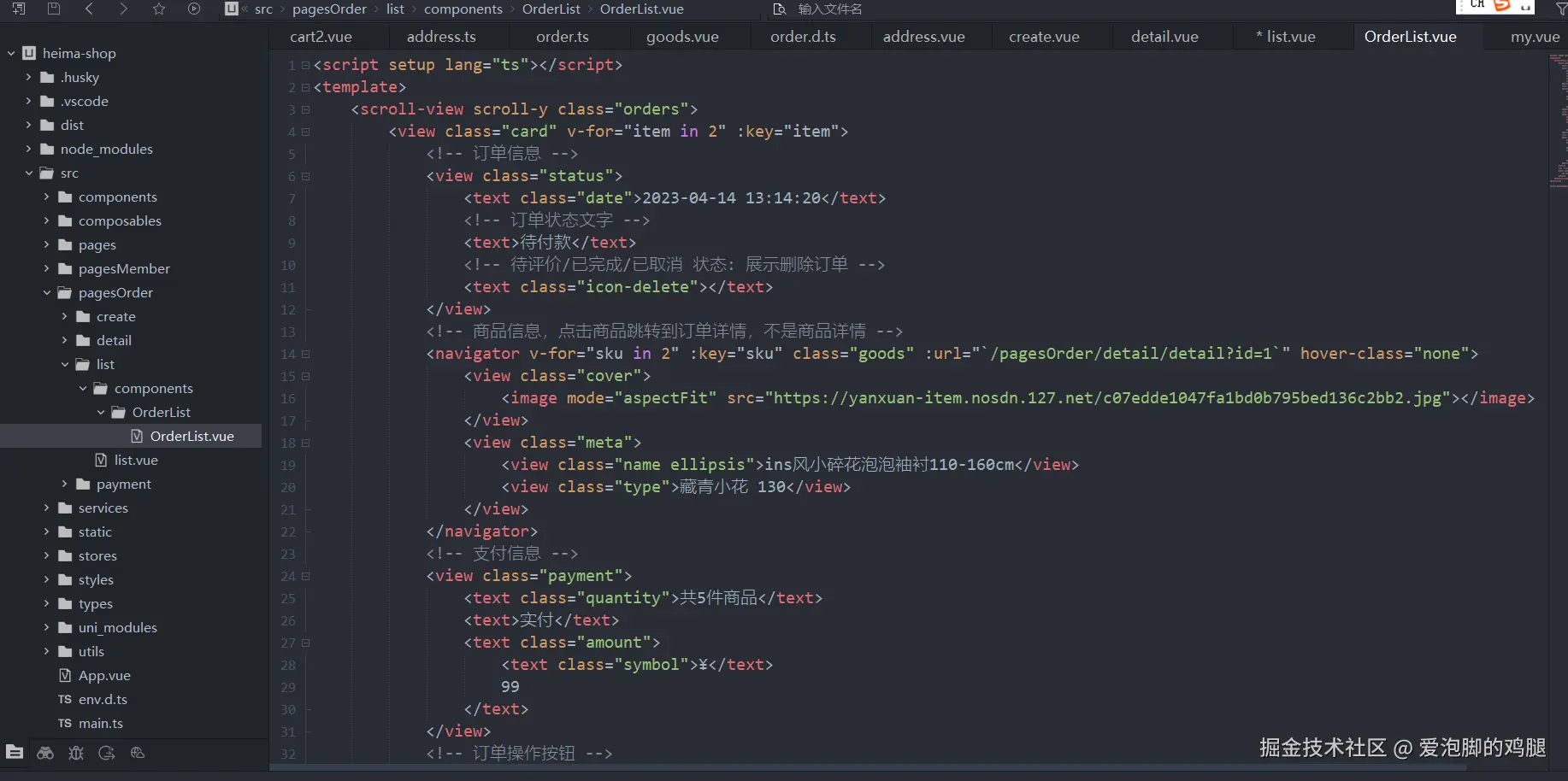Screen dimensions: 1568x781
Task: Switch to the detail.vue tab
Action: pyautogui.click(x=1164, y=37)
